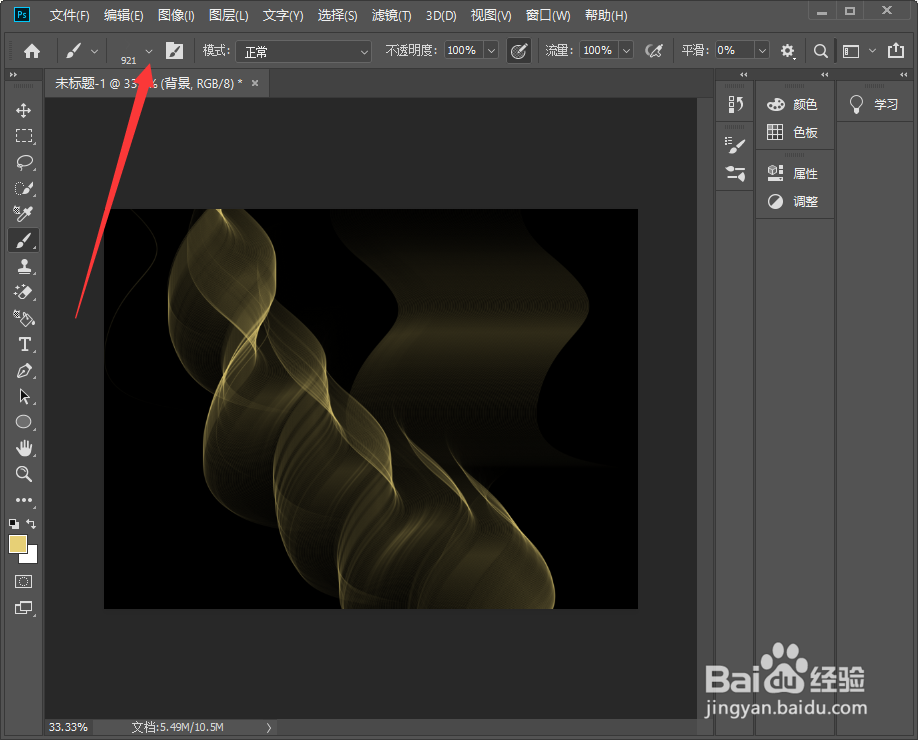Toggle pressure for opacity button

[519, 51]
